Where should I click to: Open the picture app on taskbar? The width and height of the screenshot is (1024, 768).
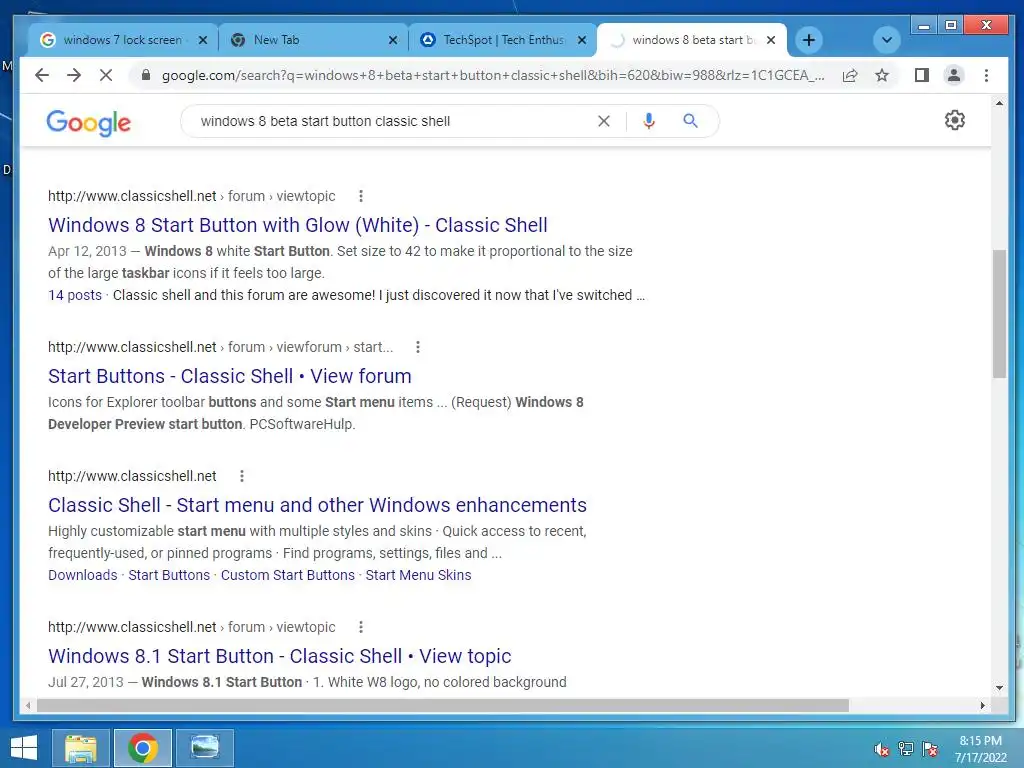click(x=205, y=748)
